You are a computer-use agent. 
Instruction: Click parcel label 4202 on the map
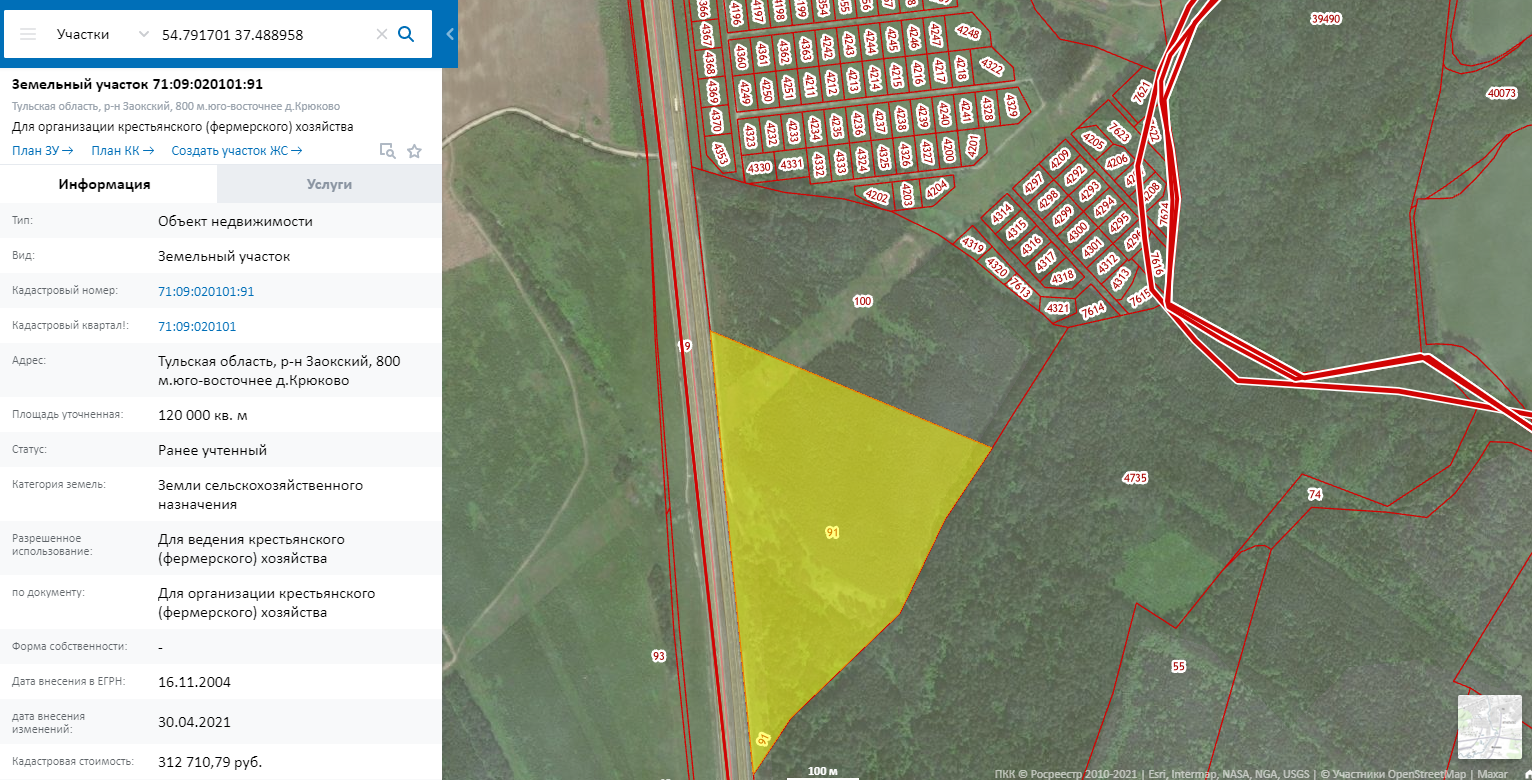click(x=877, y=197)
